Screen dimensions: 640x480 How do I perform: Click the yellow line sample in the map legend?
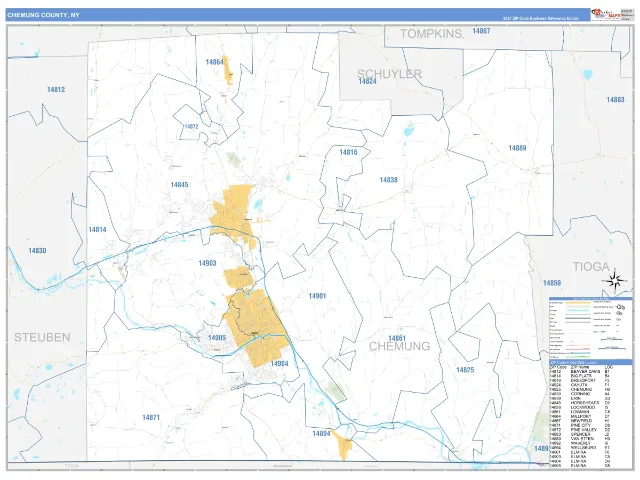tap(578, 303)
